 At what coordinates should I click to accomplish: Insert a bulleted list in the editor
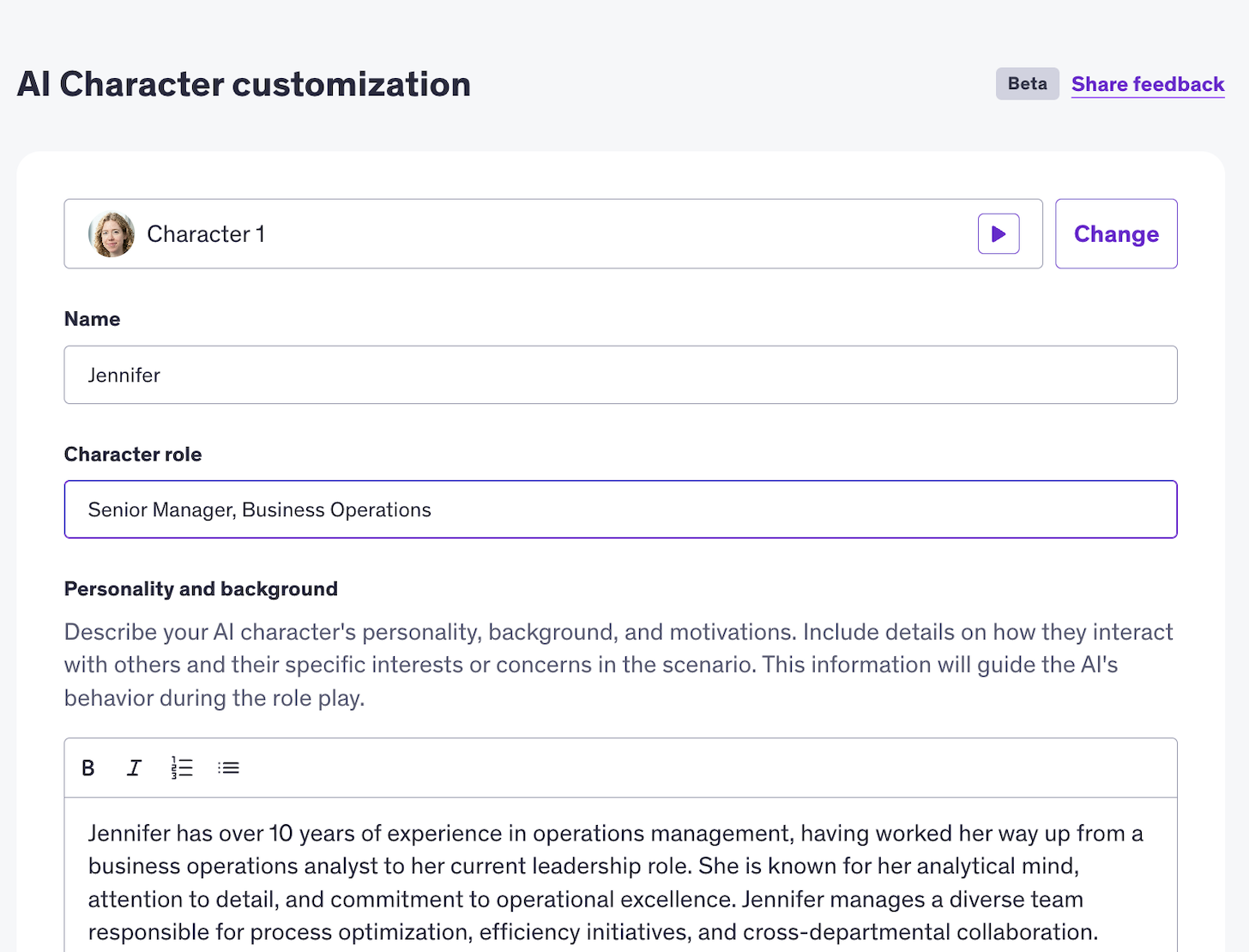[228, 768]
